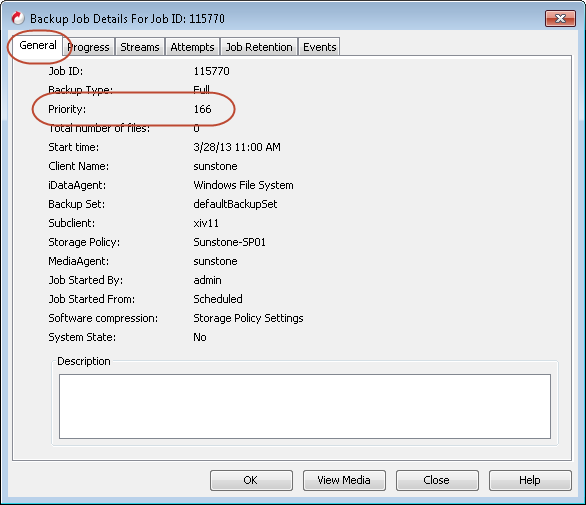Screen dimensions: 586x505
Task: Close the Backup Job Details window
Action: [560, 18]
